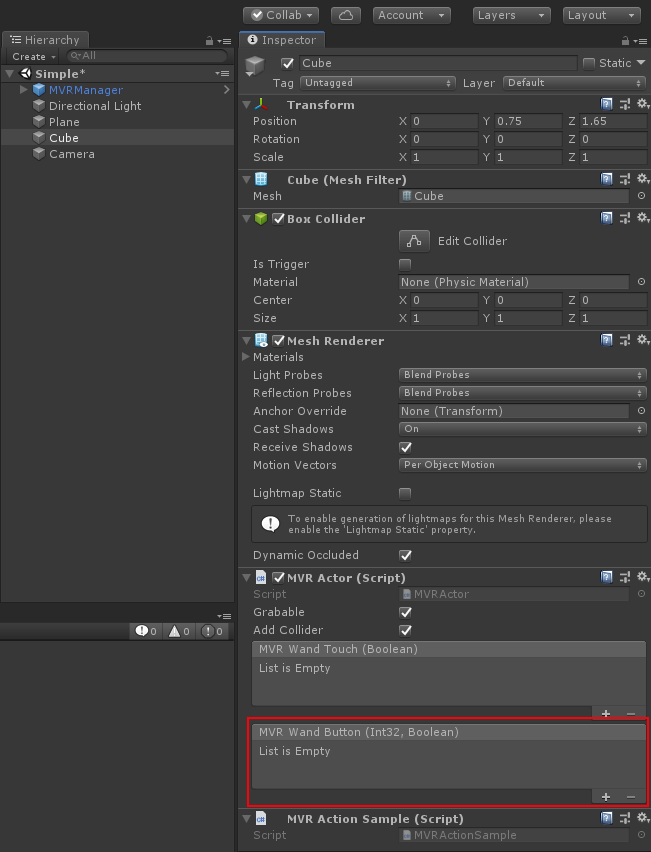Click the object name field Cube
This screenshot has height=852, width=651.
pyautogui.click(x=439, y=63)
